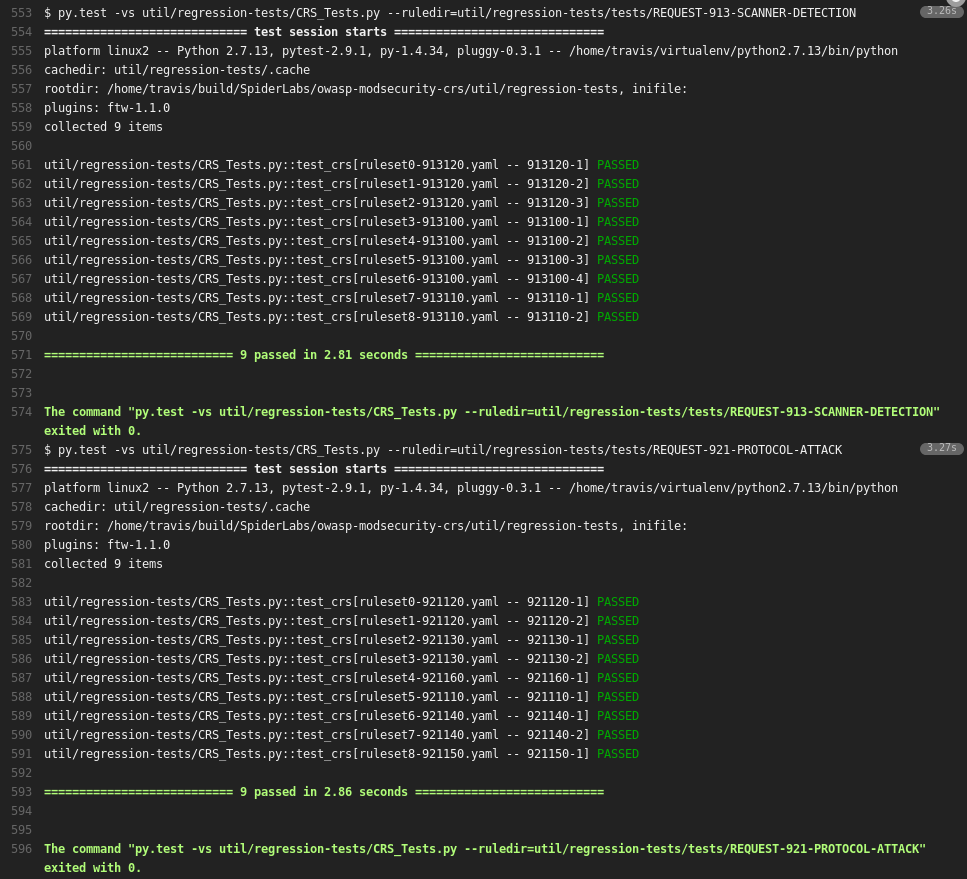Select line number 575

21,450
